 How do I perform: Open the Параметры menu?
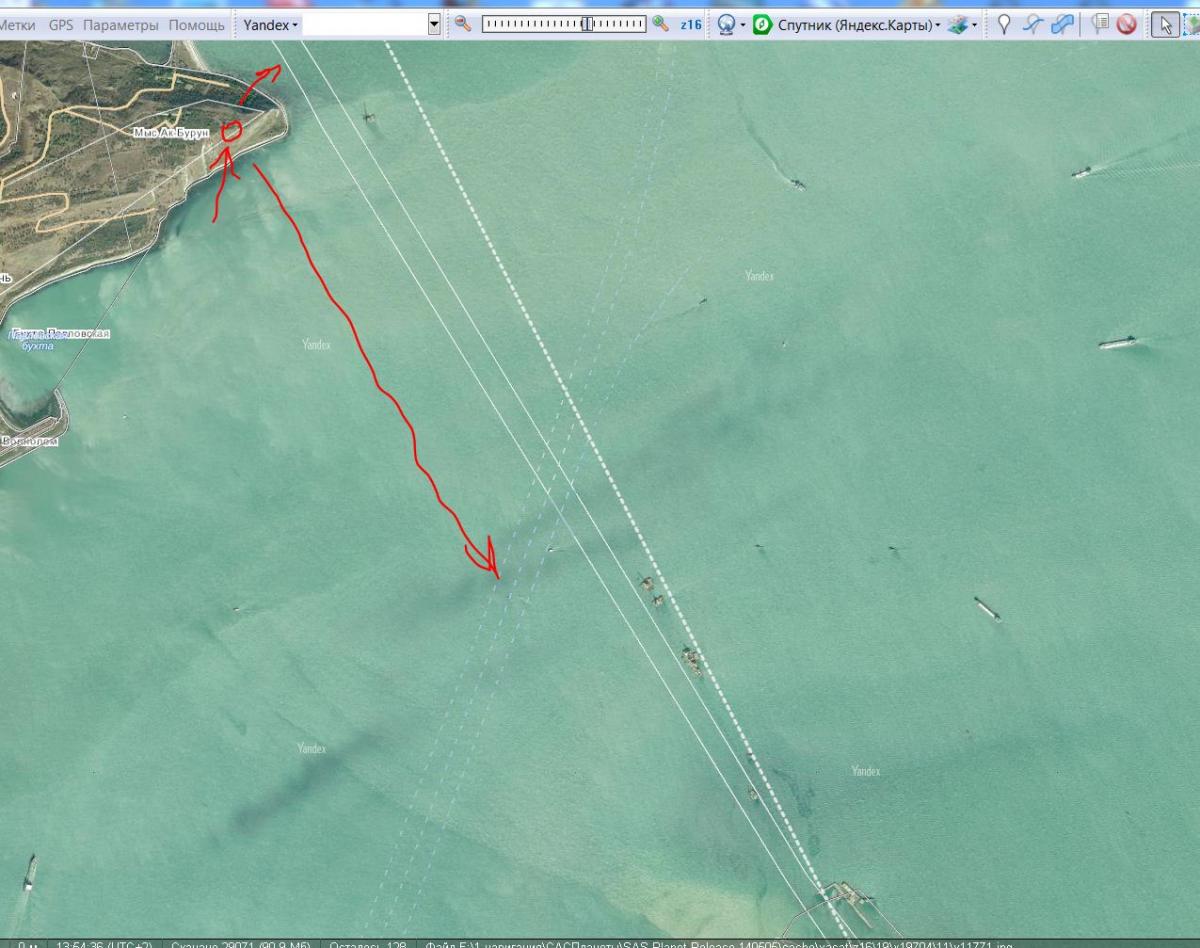120,25
